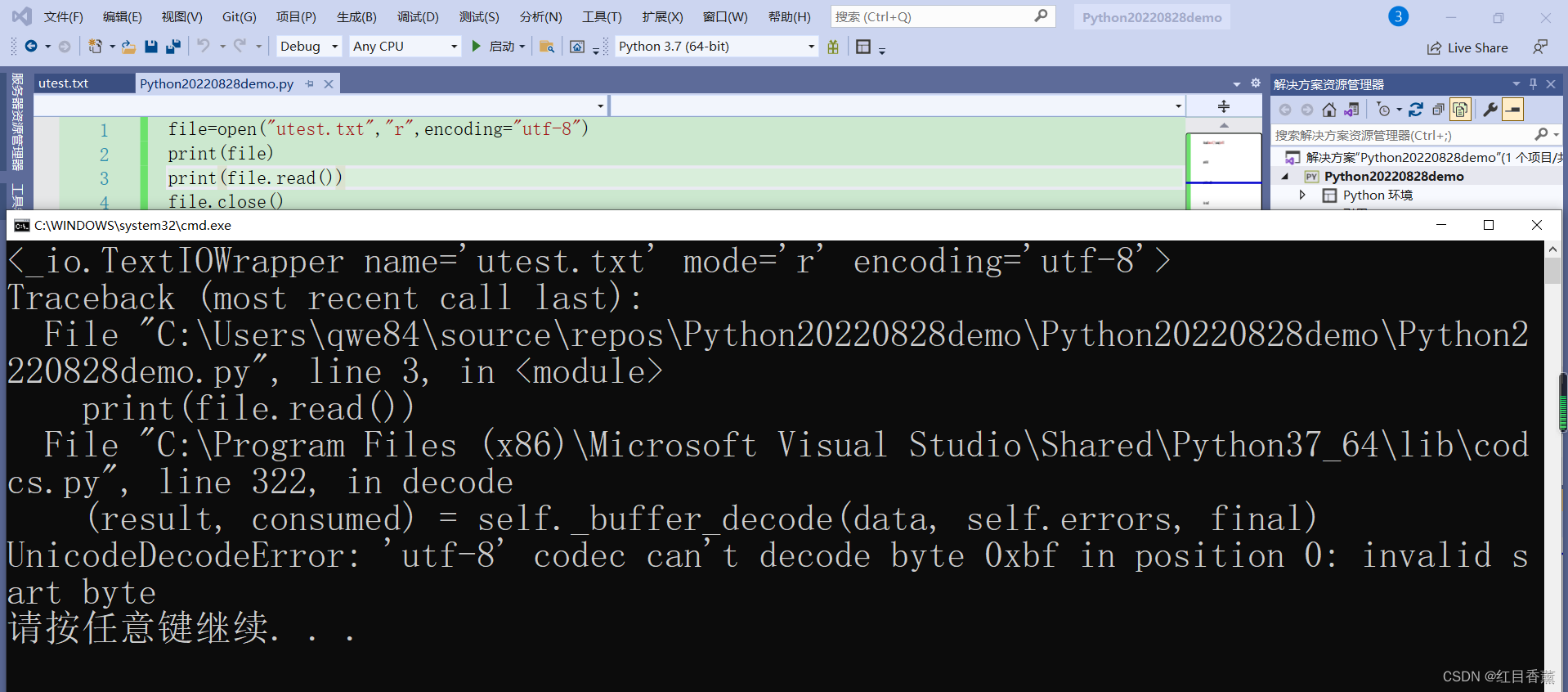Click the save all icon

pos(173,47)
